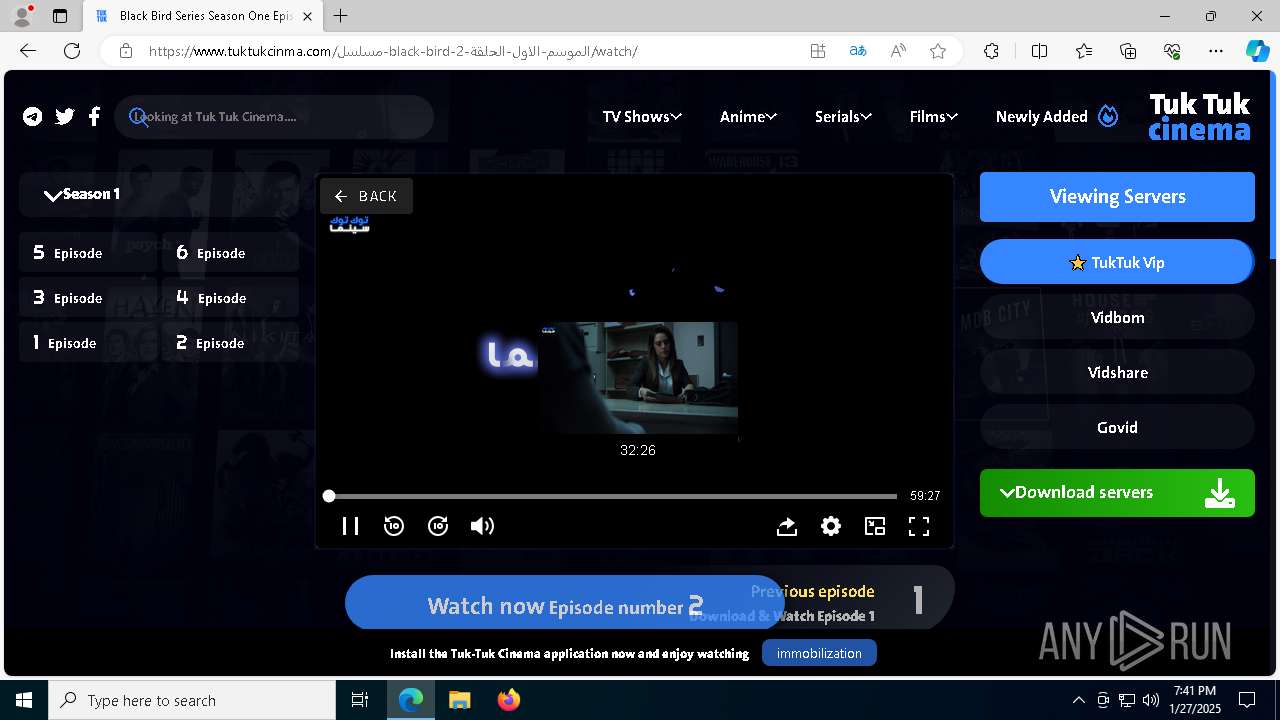Select Episode 2 from the list

tap(230, 343)
